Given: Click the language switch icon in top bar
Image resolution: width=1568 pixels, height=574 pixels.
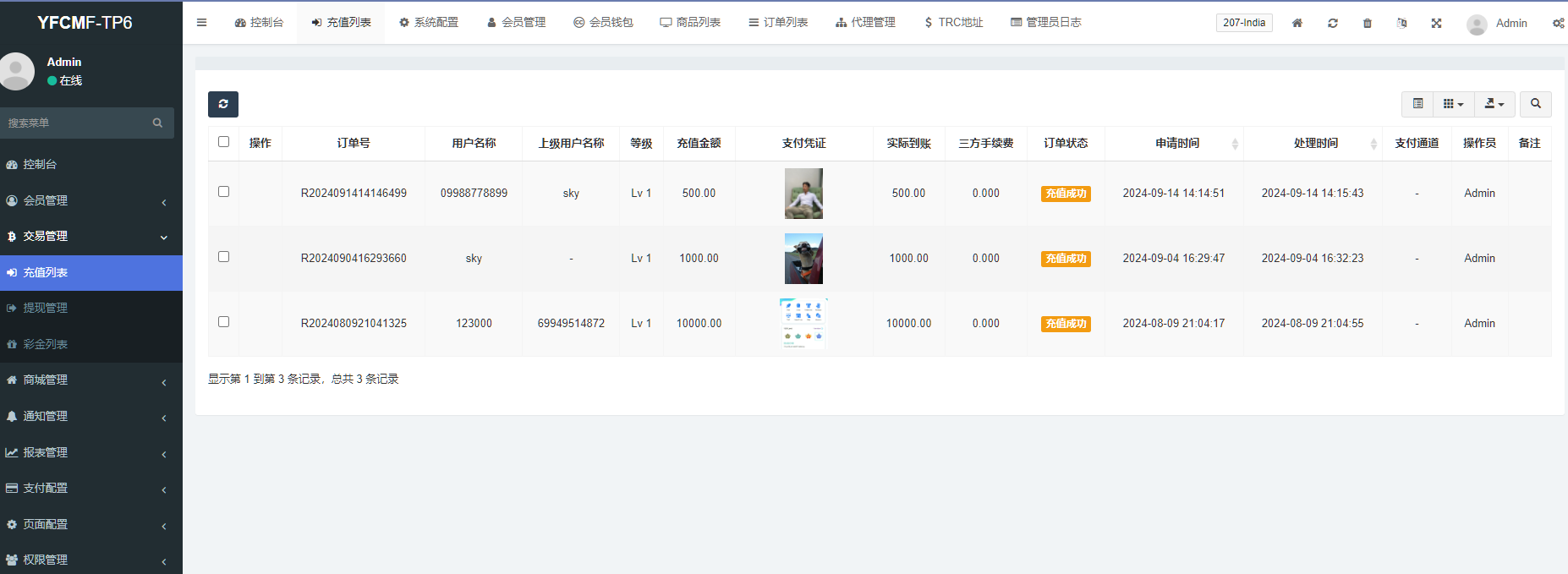Looking at the screenshot, I should point(1401,23).
